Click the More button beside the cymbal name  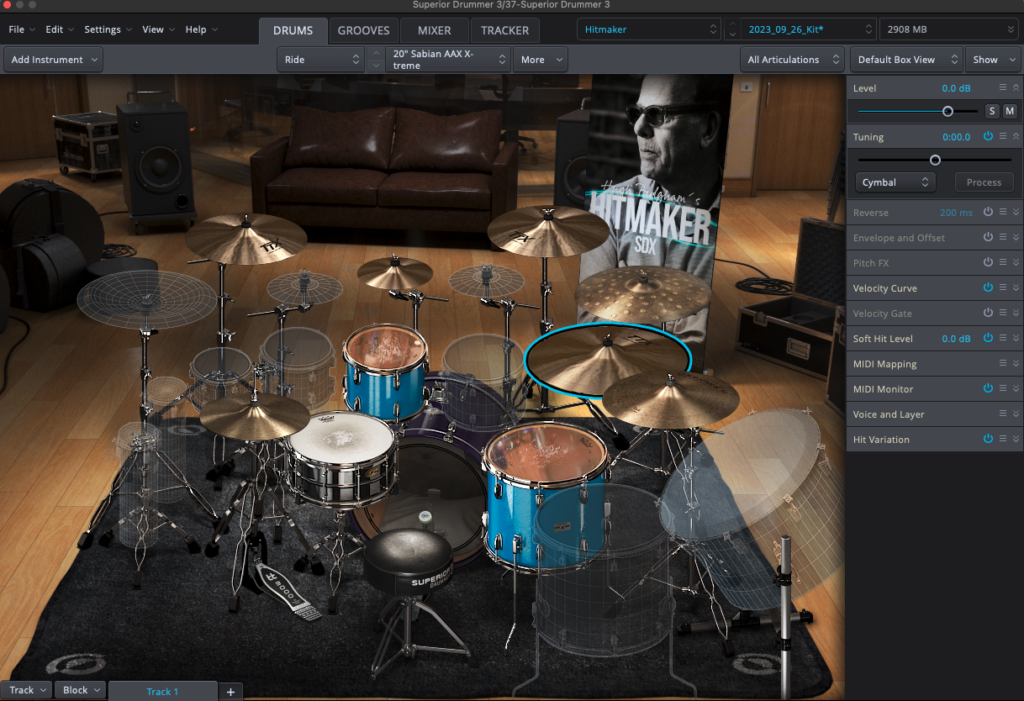(x=540, y=60)
